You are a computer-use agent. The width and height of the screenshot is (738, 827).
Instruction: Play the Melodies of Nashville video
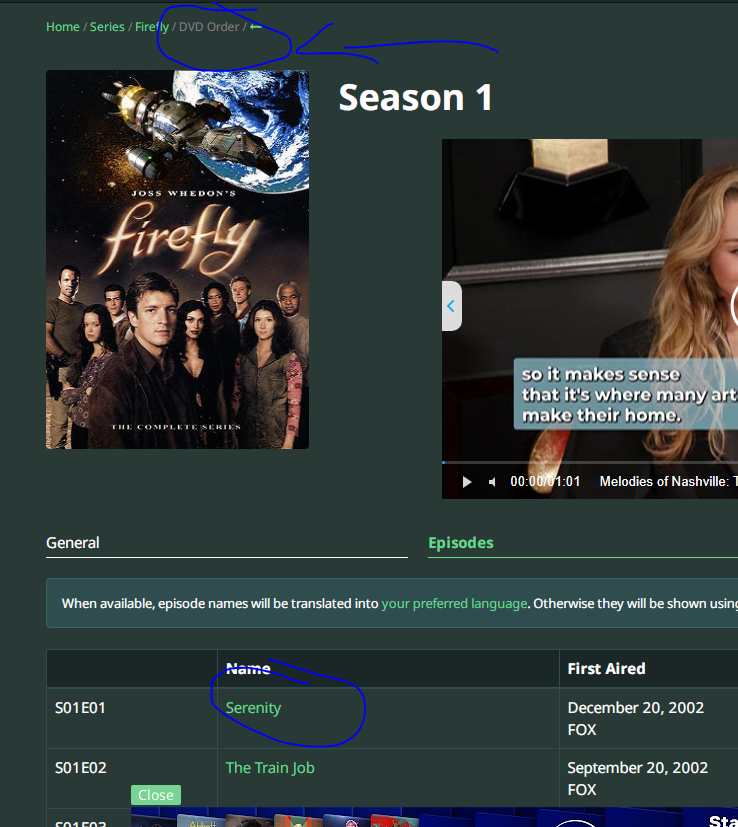(466, 482)
